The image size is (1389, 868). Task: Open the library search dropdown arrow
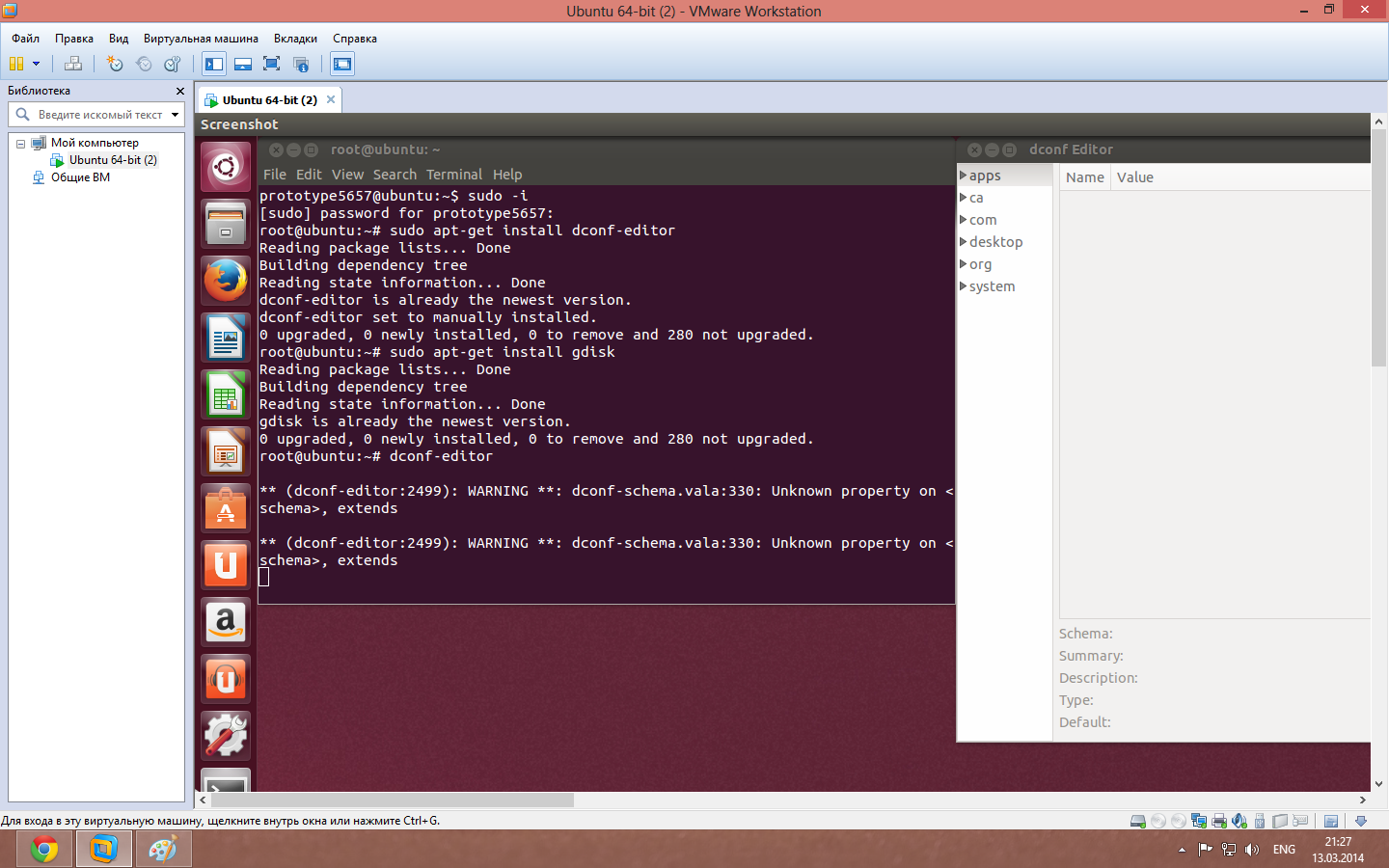pyautogui.click(x=175, y=115)
